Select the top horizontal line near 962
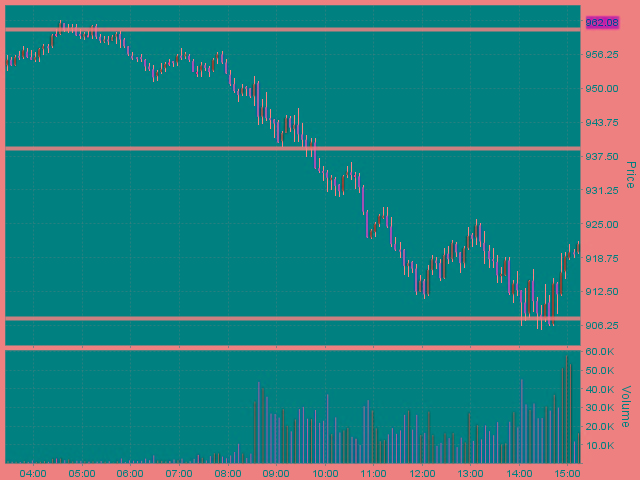The width and height of the screenshot is (640, 480). coord(293,29)
